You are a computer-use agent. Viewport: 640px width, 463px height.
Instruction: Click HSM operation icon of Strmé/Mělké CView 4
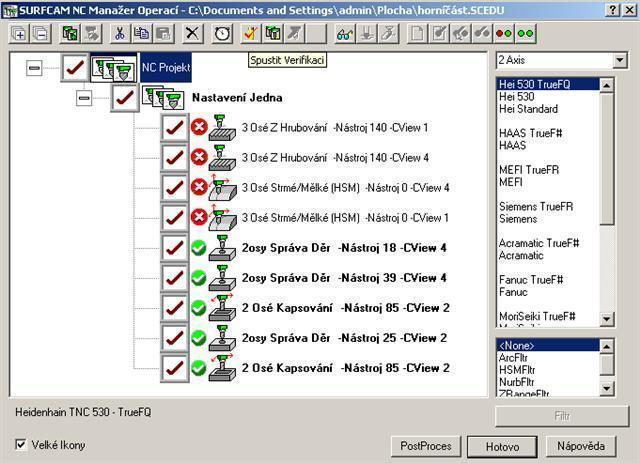click(222, 187)
